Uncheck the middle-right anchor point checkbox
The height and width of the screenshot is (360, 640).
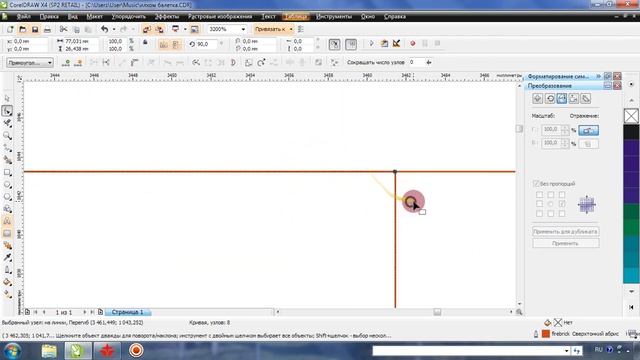pyautogui.click(x=562, y=204)
